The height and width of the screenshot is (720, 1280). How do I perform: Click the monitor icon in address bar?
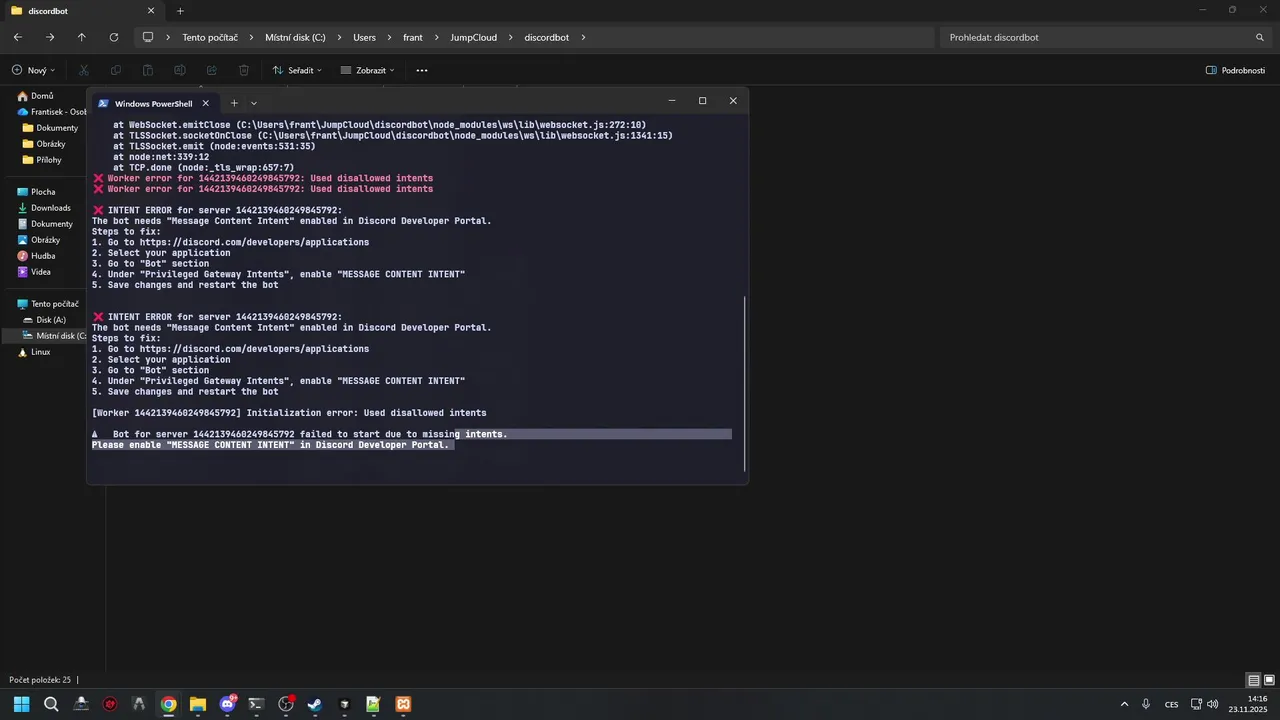148,37
